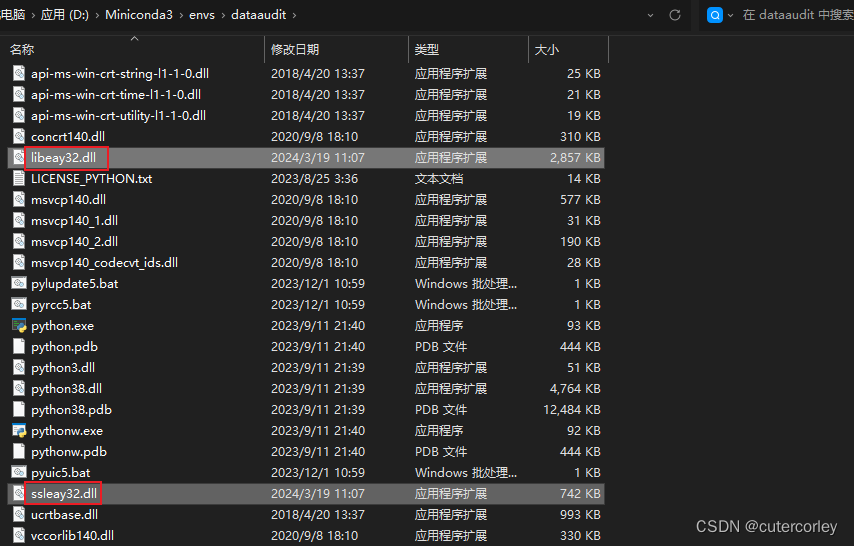
Task: Click the python.exe file icon
Action: pyautogui.click(x=19, y=326)
